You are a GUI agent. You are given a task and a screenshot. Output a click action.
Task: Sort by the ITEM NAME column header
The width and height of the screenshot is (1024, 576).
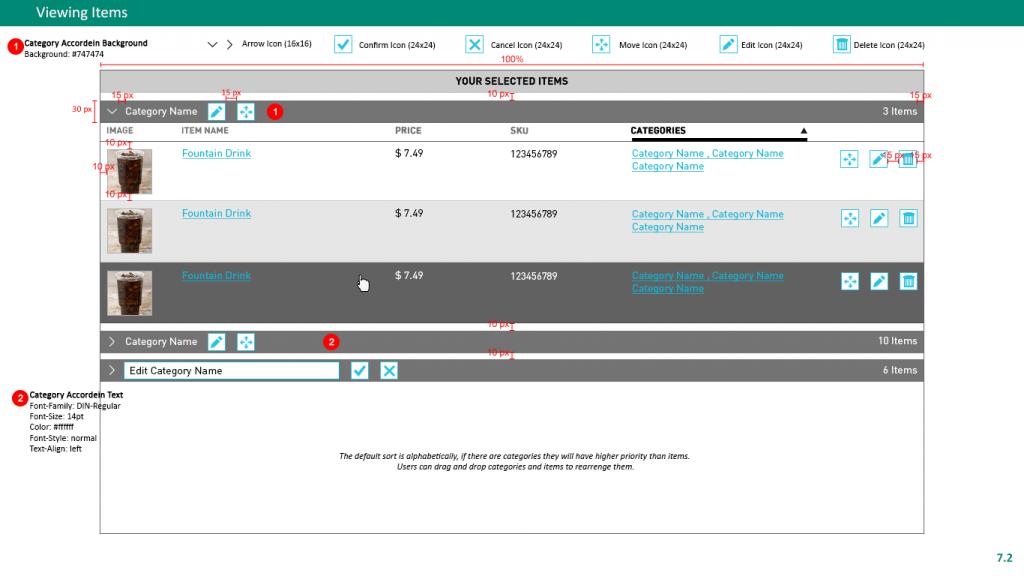point(205,131)
